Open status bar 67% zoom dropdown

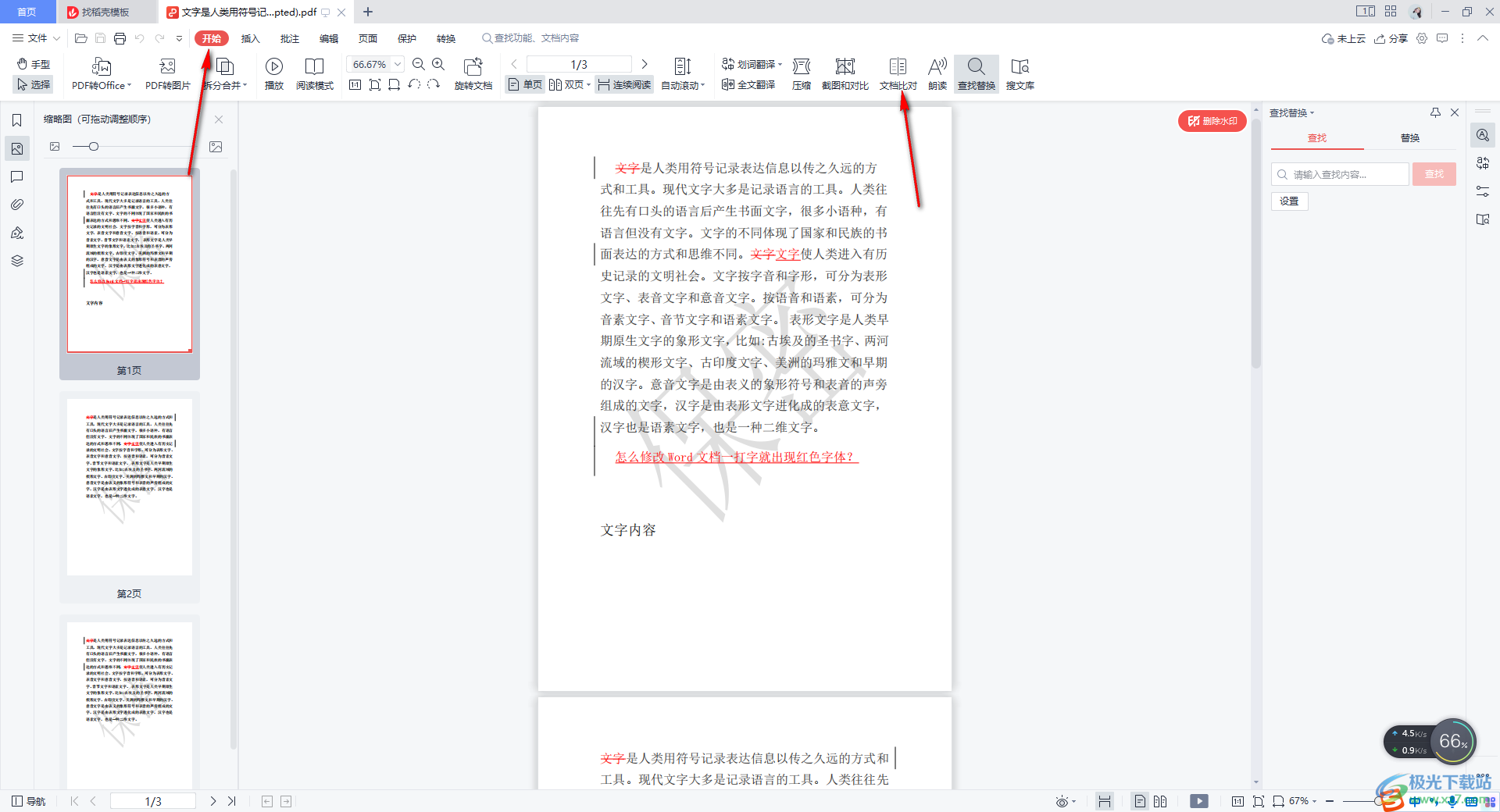point(1302,801)
